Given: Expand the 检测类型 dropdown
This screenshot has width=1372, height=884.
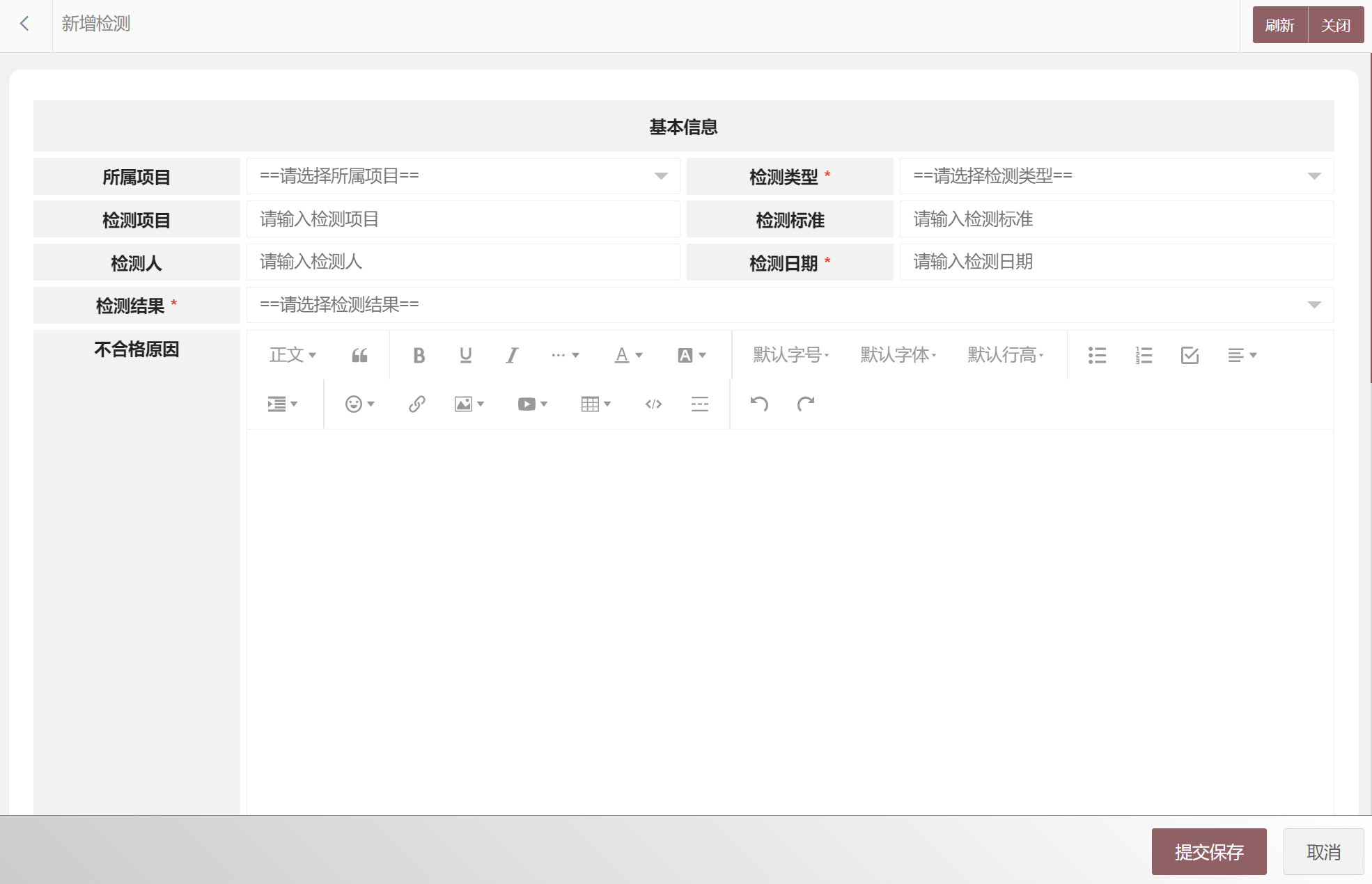Looking at the screenshot, I should [x=1116, y=176].
